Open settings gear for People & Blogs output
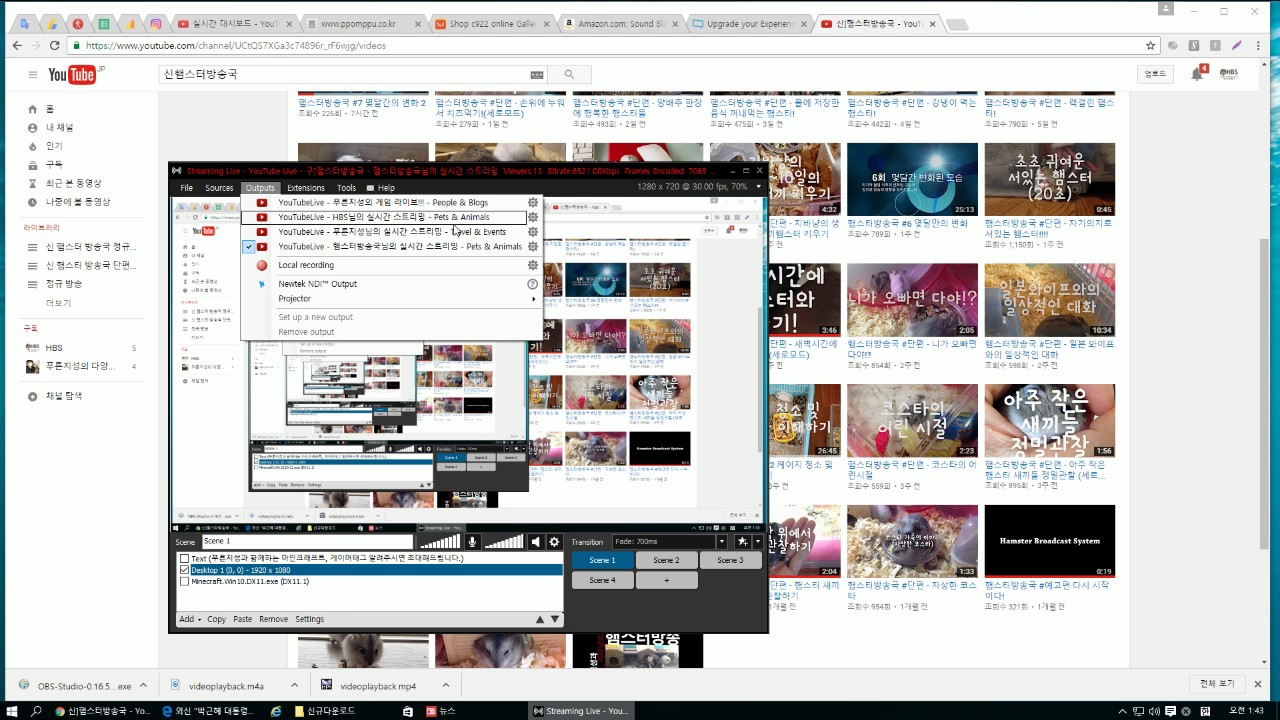The image size is (1280, 720). (x=533, y=202)
